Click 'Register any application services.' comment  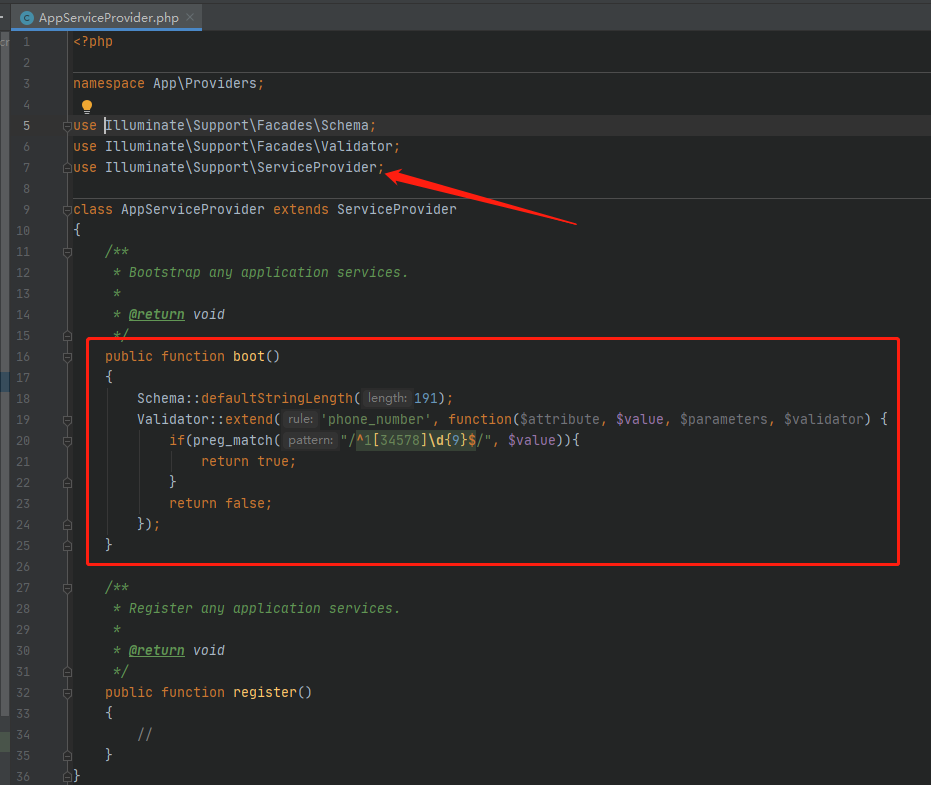pos(264,608)
